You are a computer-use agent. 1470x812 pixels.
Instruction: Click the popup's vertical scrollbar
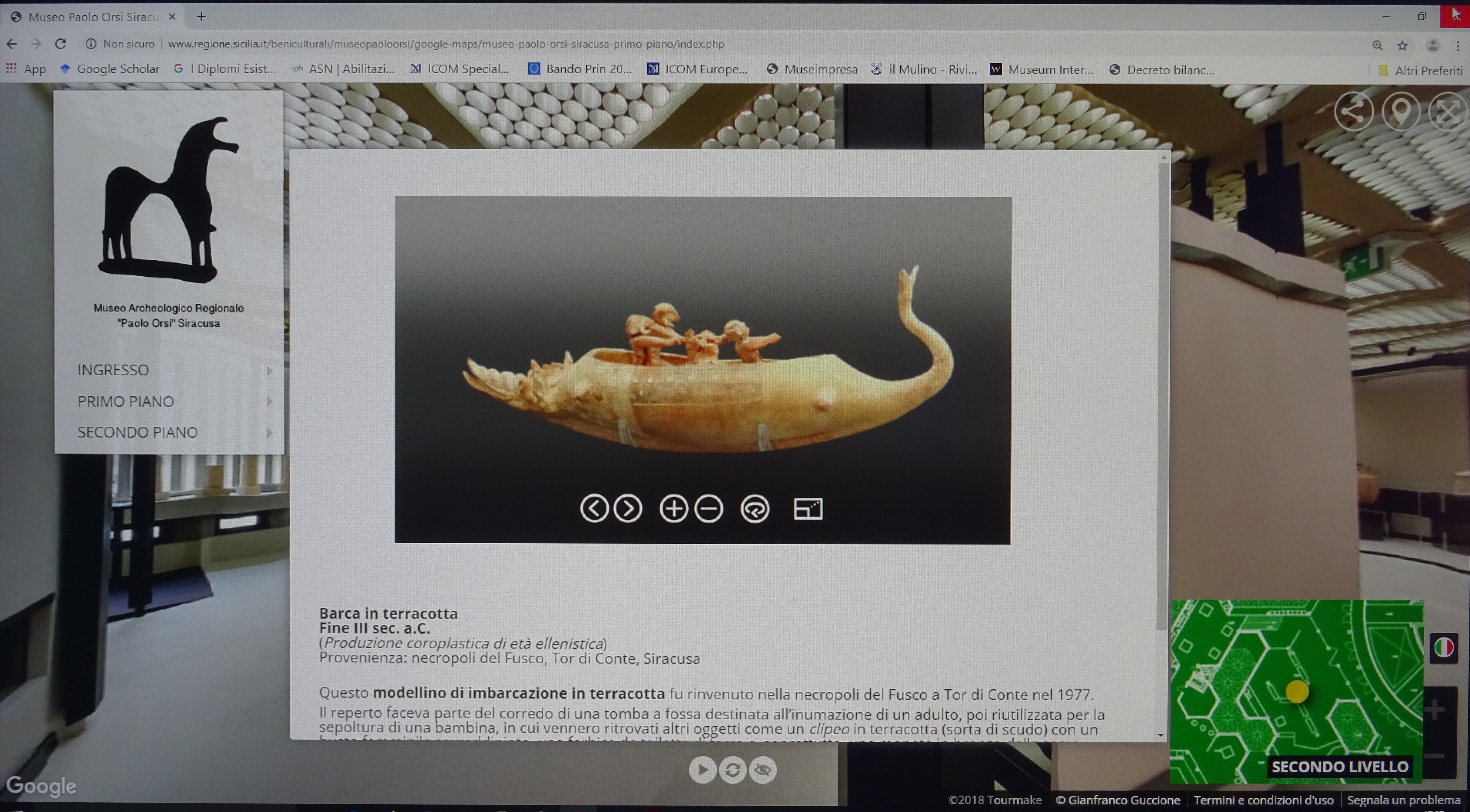point(1162,399)
